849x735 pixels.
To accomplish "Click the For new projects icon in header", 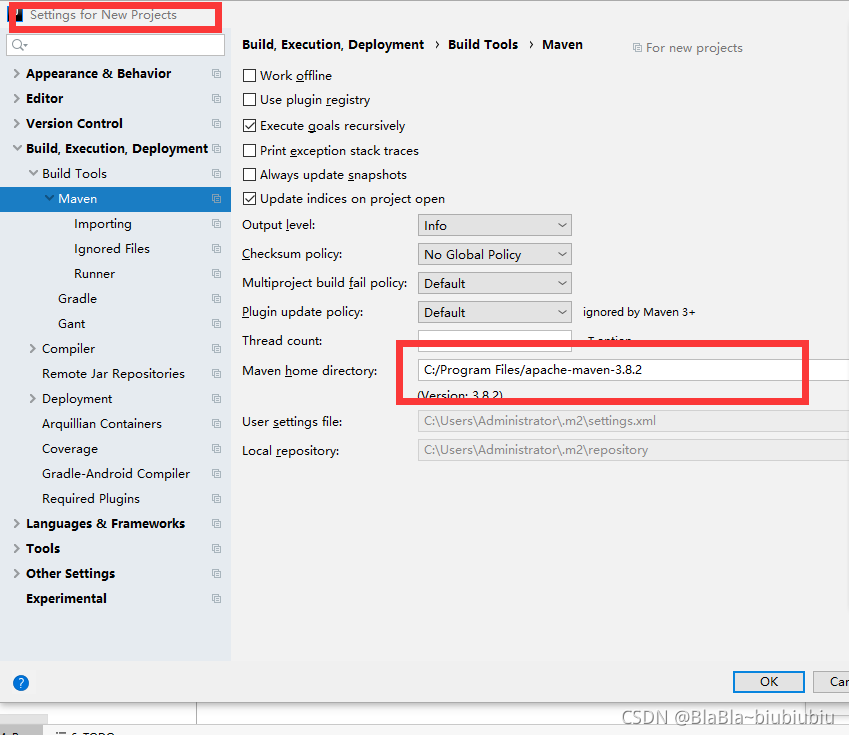I will (637, 48).
